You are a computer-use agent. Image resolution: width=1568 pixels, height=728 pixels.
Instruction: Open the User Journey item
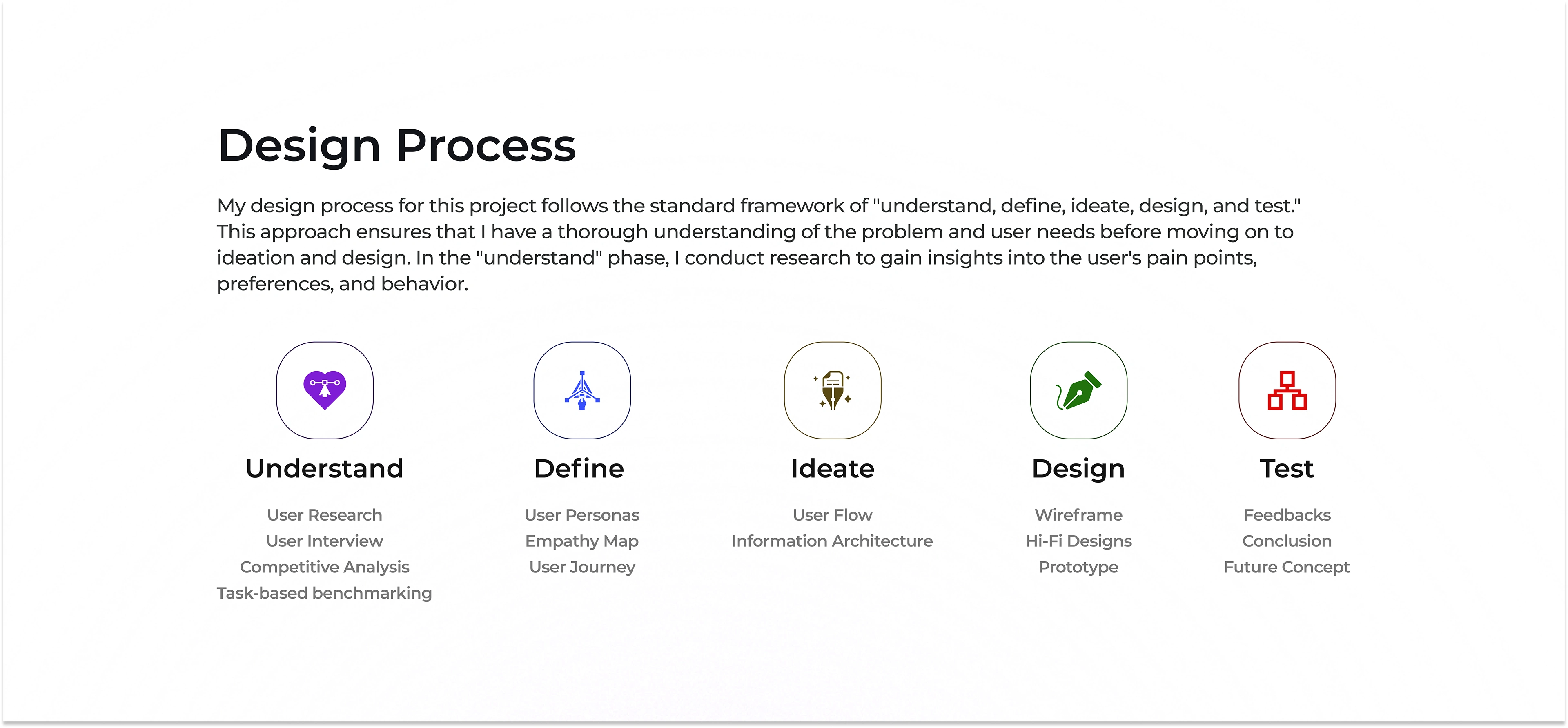point(582,567)
